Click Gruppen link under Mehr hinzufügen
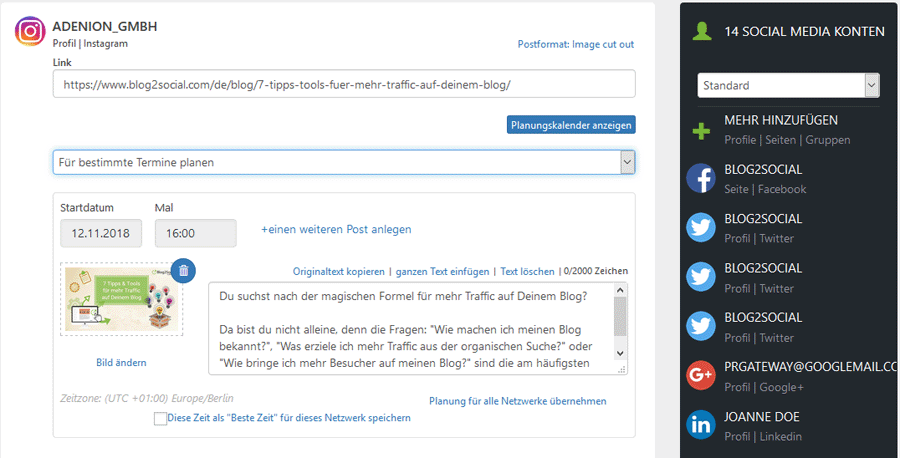The height and width of the screenshot is (458, 900). [828, 140]
